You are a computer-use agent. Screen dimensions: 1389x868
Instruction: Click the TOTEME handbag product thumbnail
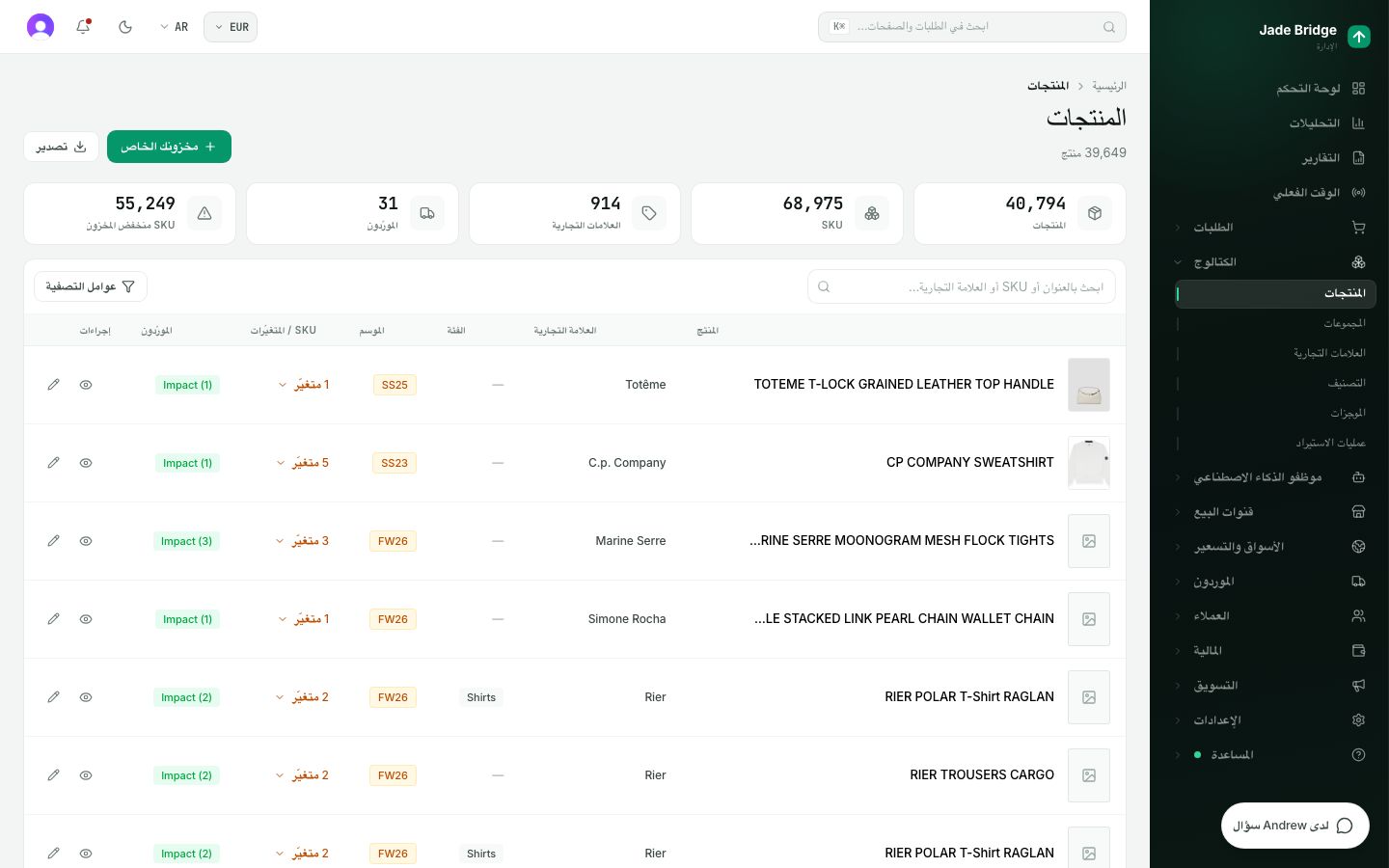[x=1089, y=385]
